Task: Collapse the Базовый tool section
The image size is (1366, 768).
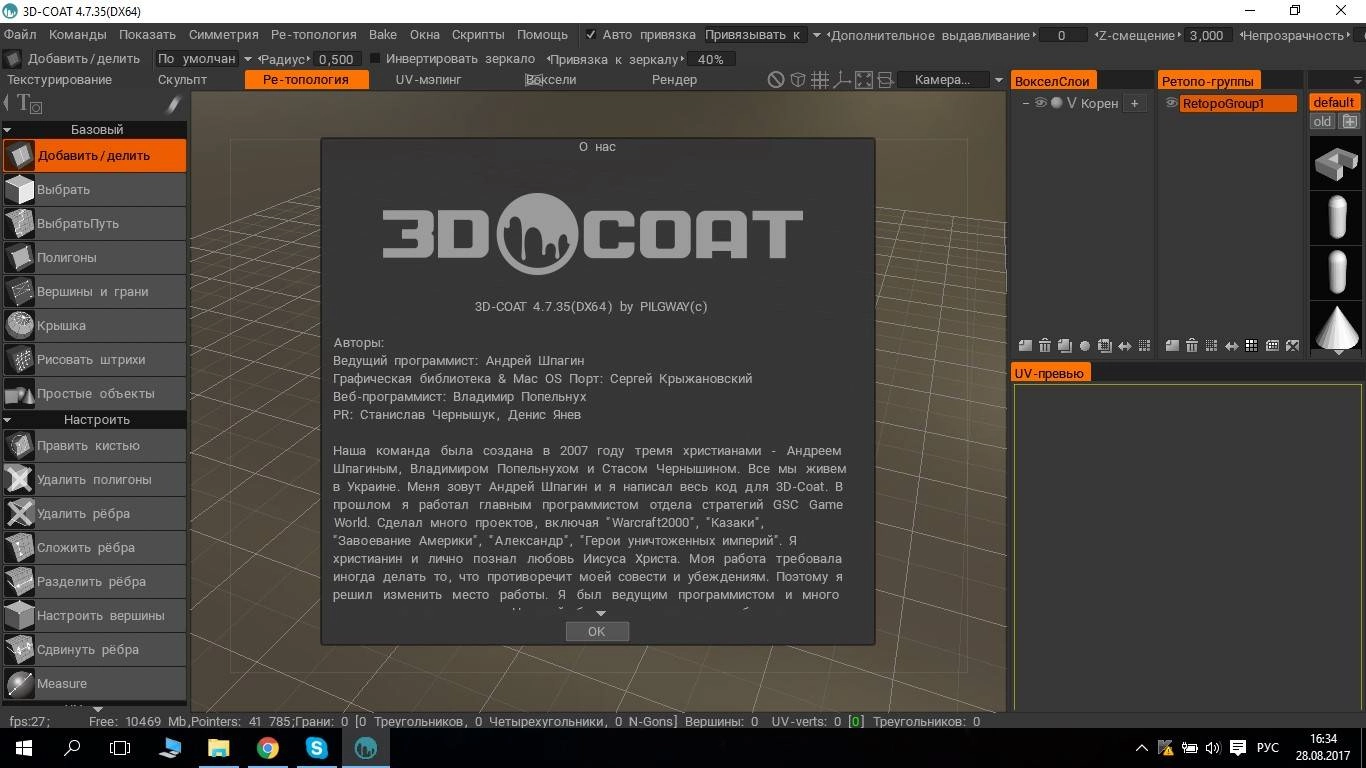Action: click(8, 130)
